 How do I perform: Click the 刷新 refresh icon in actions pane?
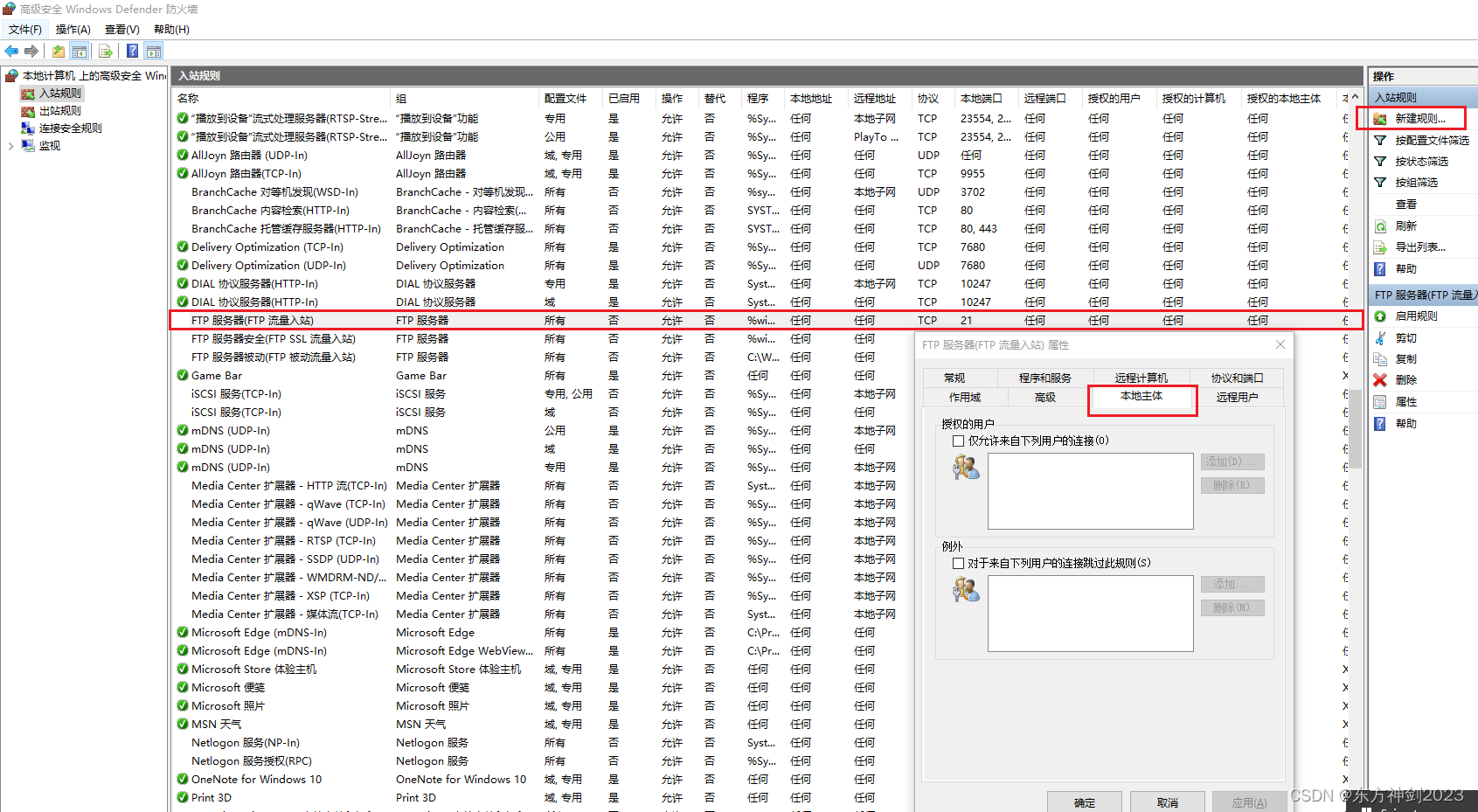pos(1380,226)
